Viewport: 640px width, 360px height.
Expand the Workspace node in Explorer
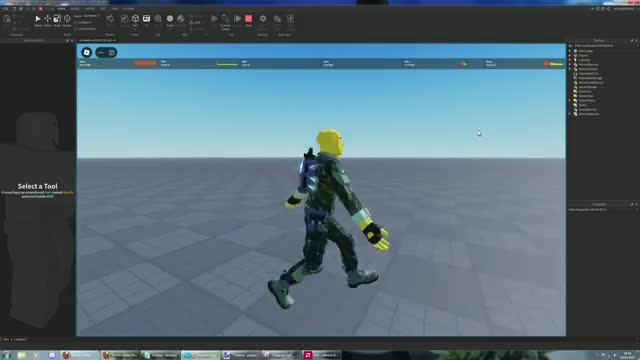pos(570,51)
